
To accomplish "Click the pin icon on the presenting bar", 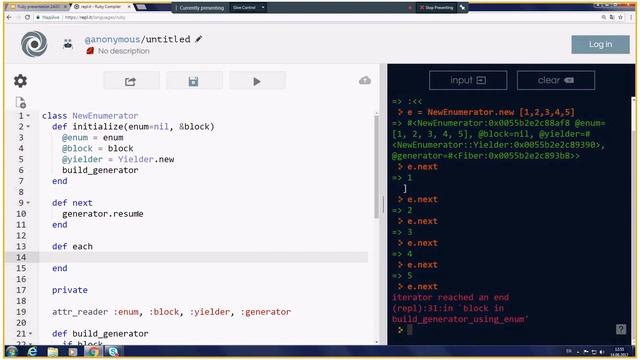I will (462, 7).
